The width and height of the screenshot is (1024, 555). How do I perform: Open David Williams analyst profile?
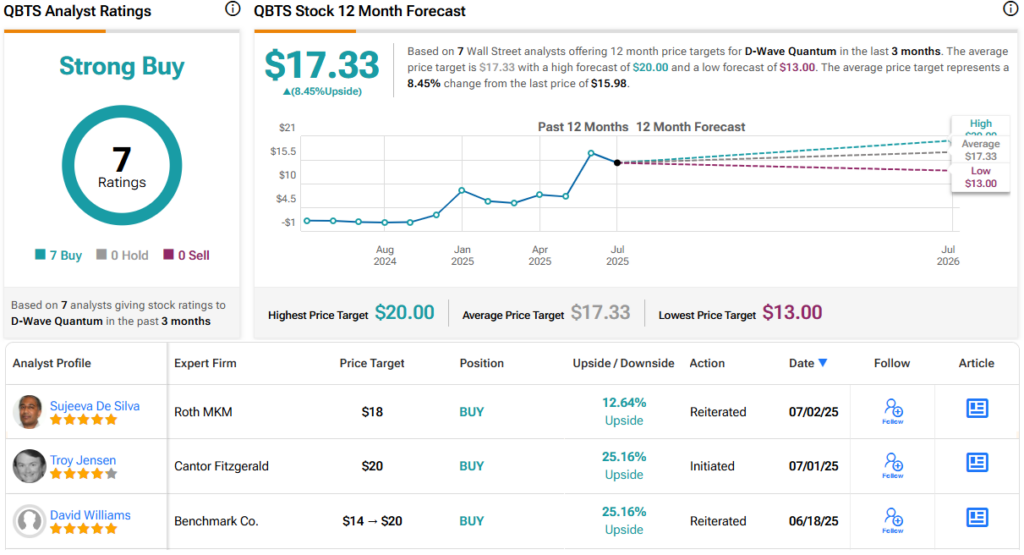pos(90,515)
